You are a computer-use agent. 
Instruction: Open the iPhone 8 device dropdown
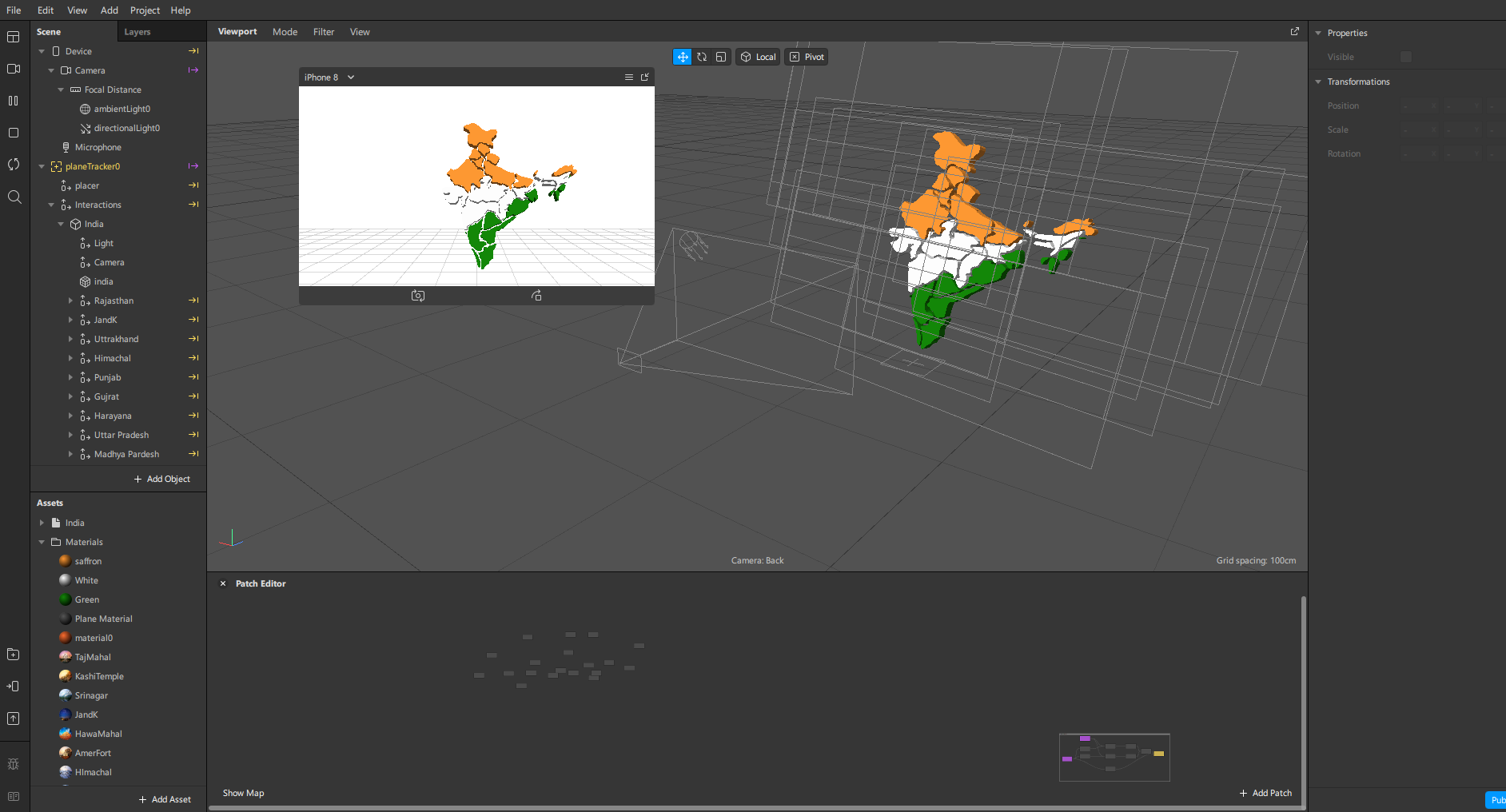(329, 78)
